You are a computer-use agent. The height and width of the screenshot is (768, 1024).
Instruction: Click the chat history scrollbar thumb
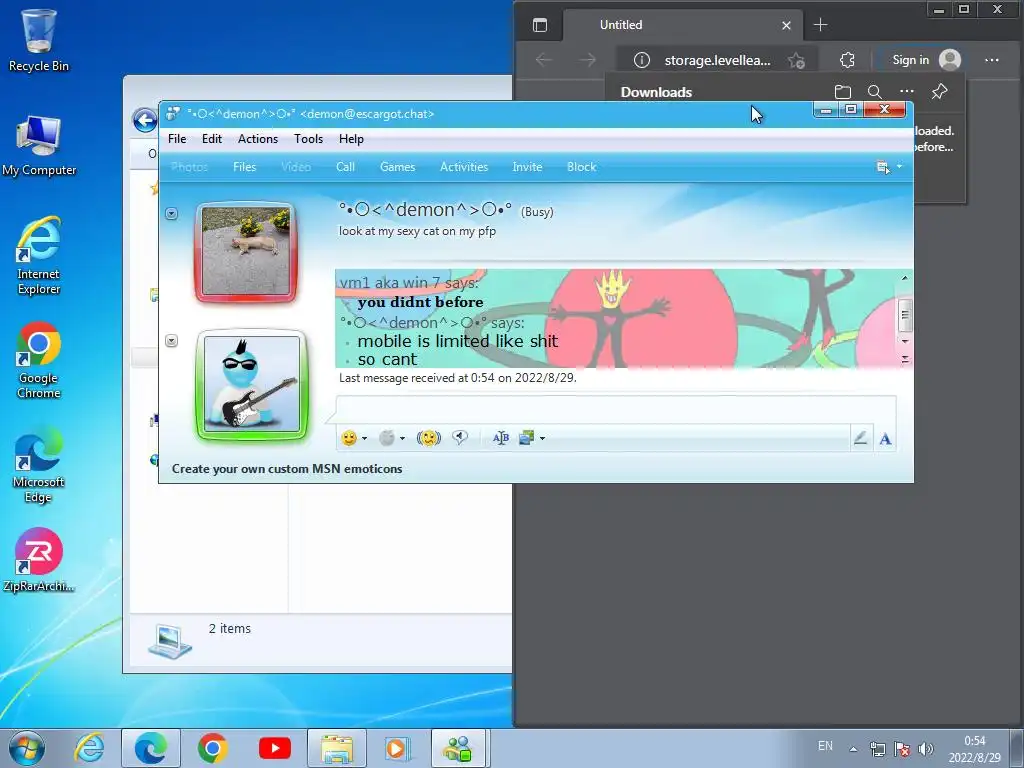904,315
